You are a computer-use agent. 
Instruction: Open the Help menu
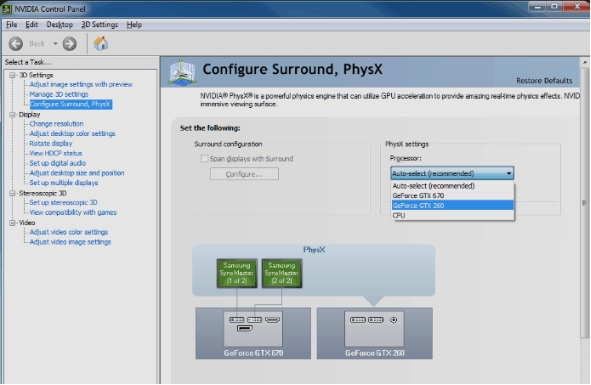(134, 25)
